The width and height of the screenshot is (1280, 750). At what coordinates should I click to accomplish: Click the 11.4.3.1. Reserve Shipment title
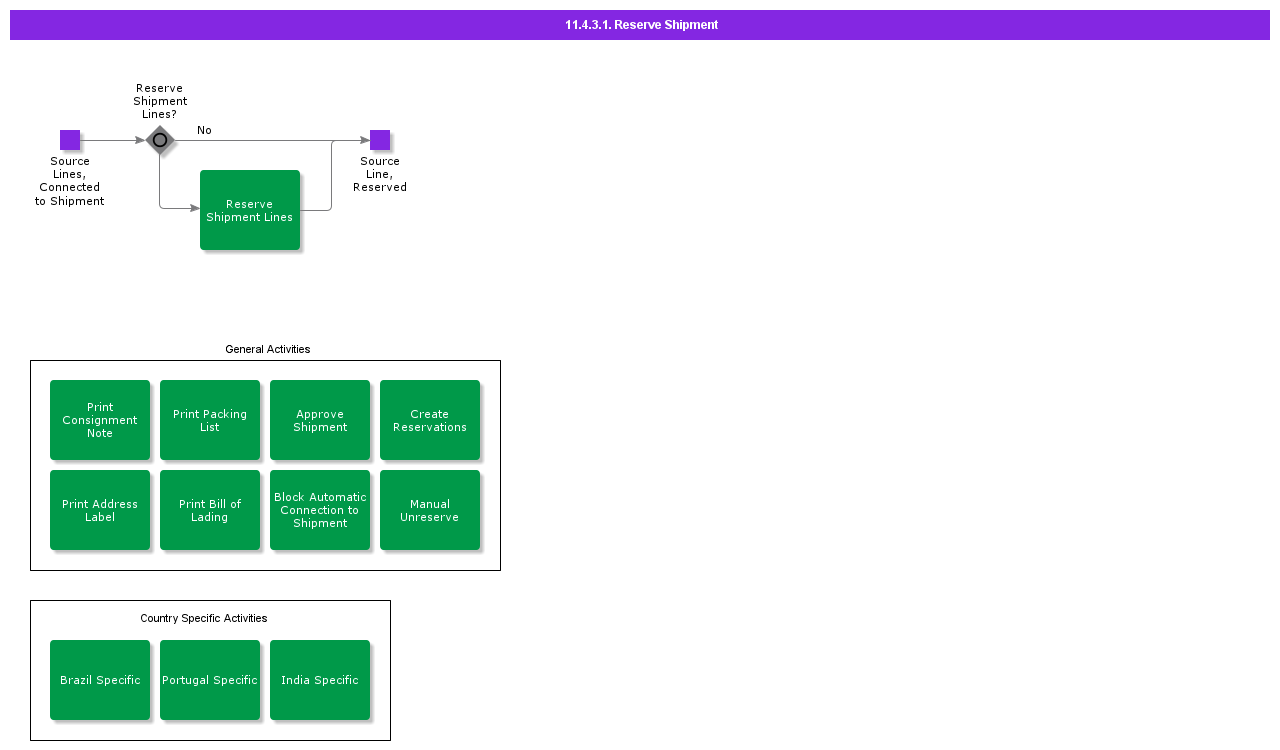[x=641, y=25]
